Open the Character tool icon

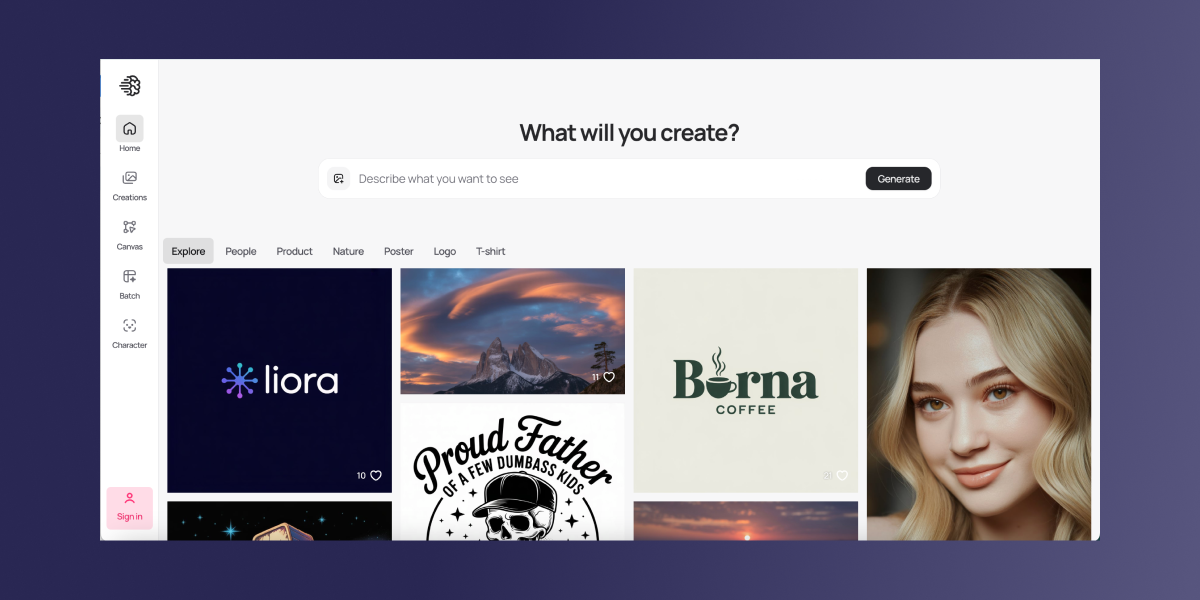pyautogui.click(x=130, y=325)
